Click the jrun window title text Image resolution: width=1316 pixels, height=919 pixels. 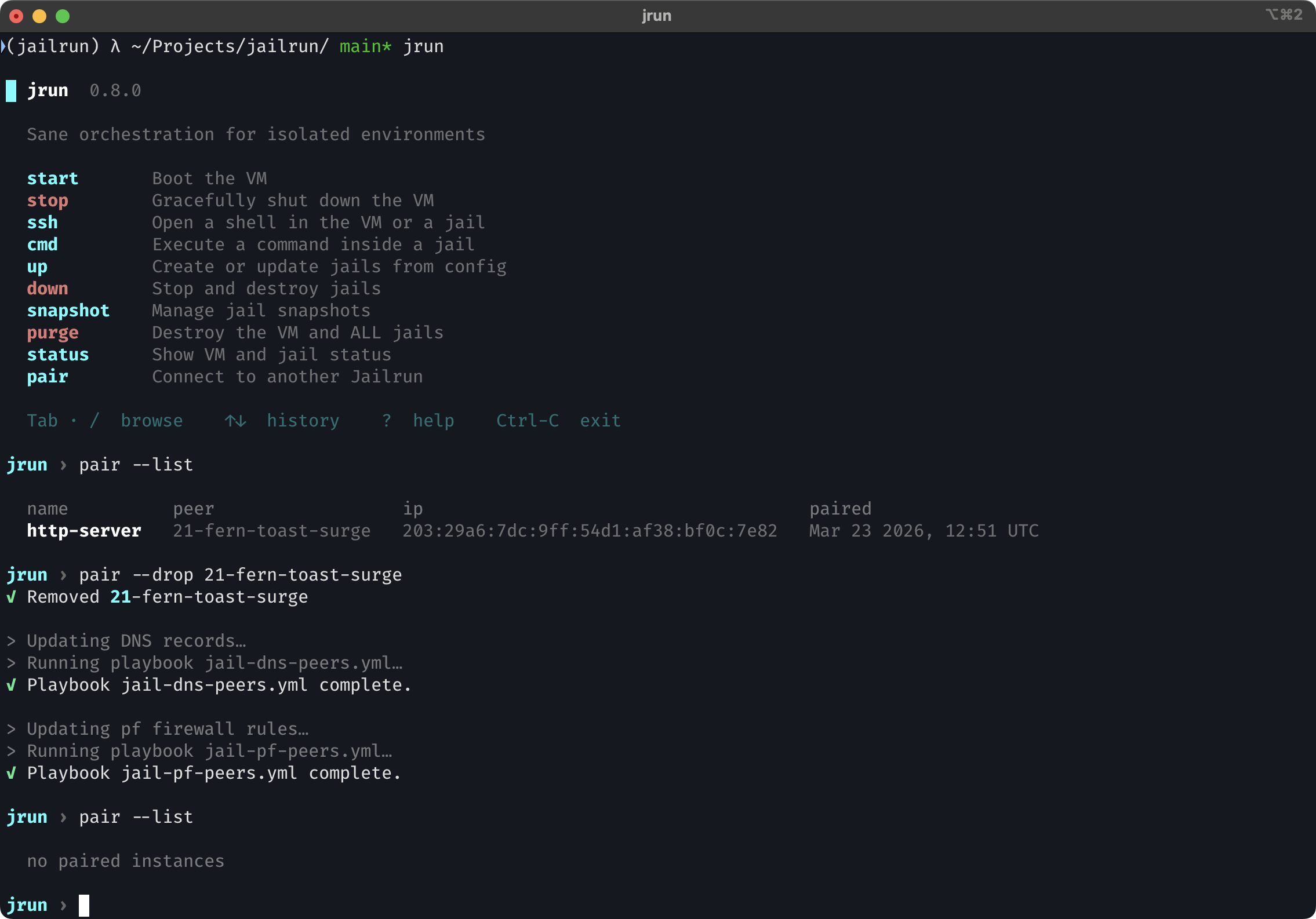(x=656, y=16)
